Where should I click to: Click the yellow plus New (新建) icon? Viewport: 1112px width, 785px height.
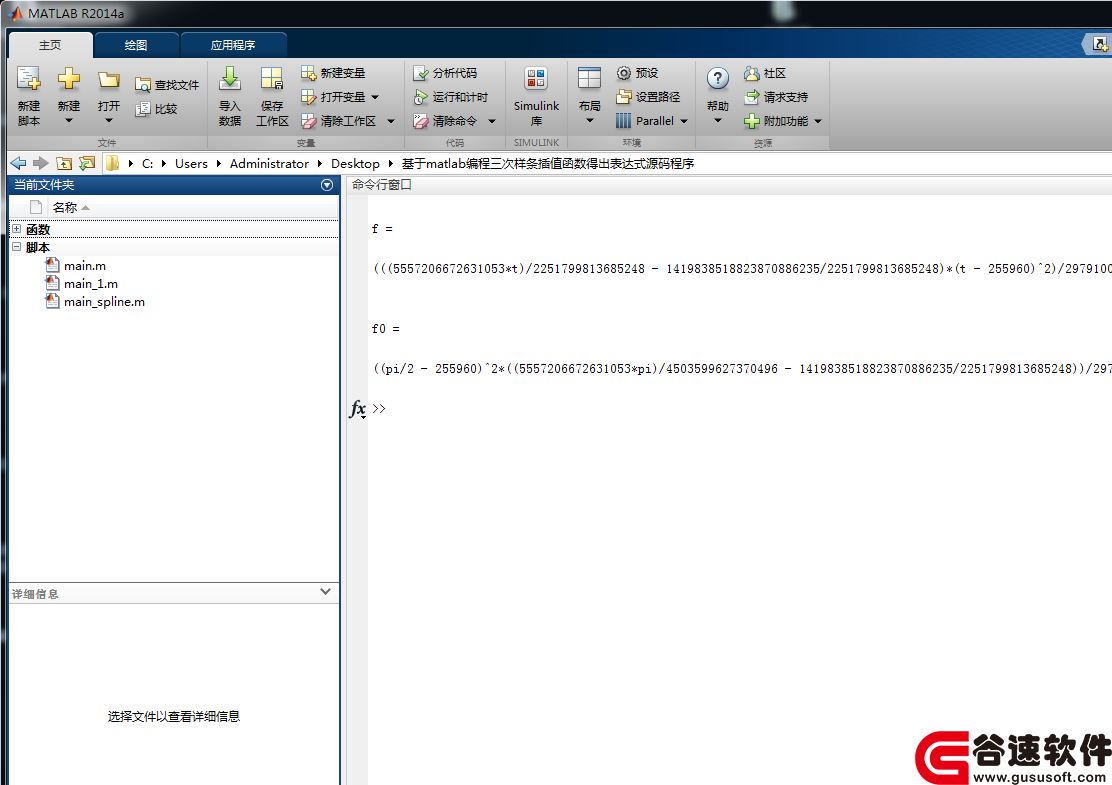tap(69, 78)
